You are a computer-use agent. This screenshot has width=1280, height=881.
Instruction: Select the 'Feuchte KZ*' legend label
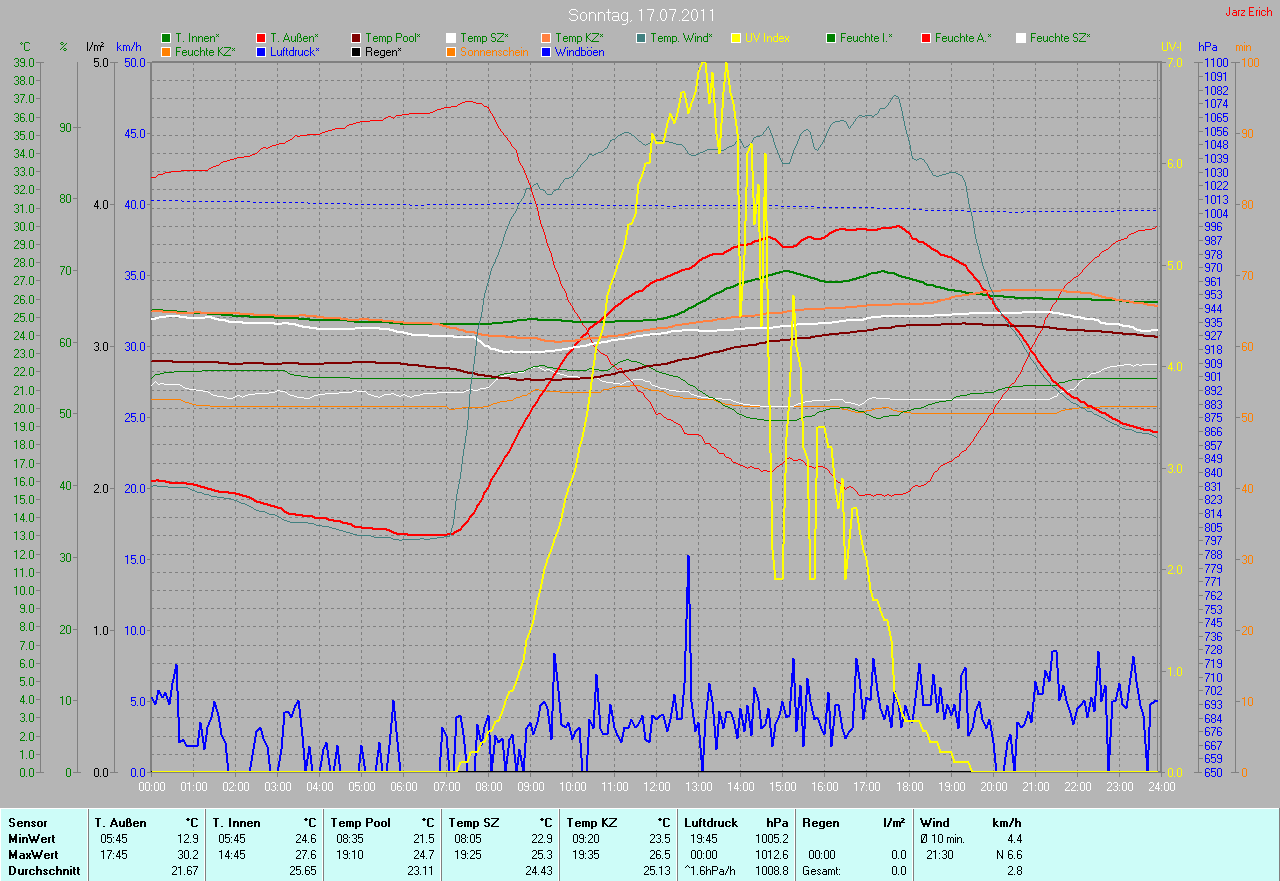point(205,51)
